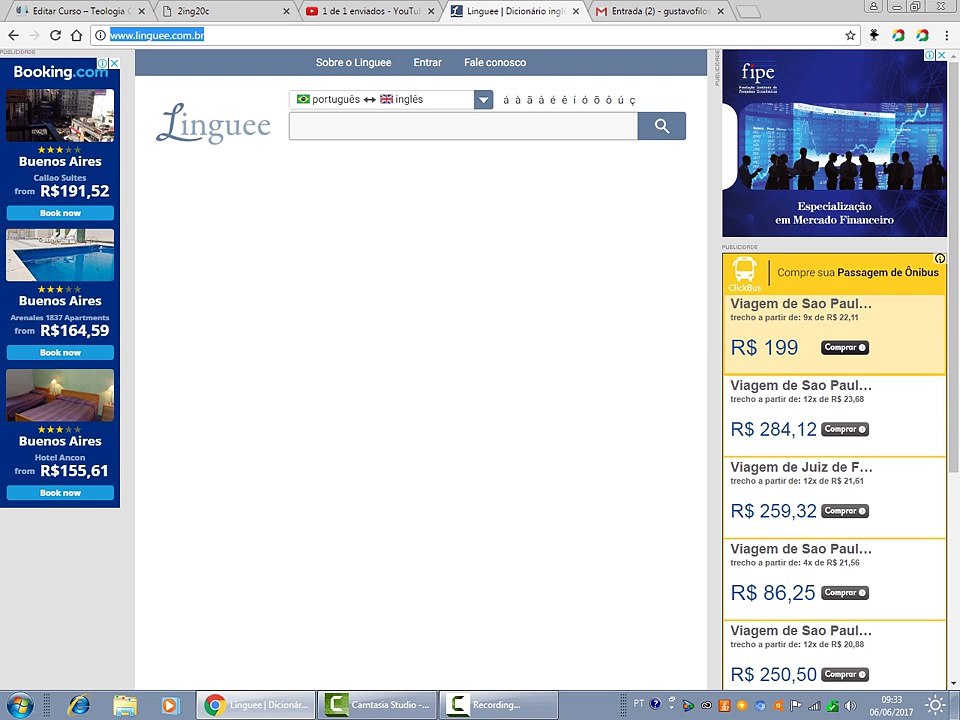The height and width of the screenshot is (720, 960).
Task: Click the pool photo of Arenales Apartments
Action: [60, 255]
